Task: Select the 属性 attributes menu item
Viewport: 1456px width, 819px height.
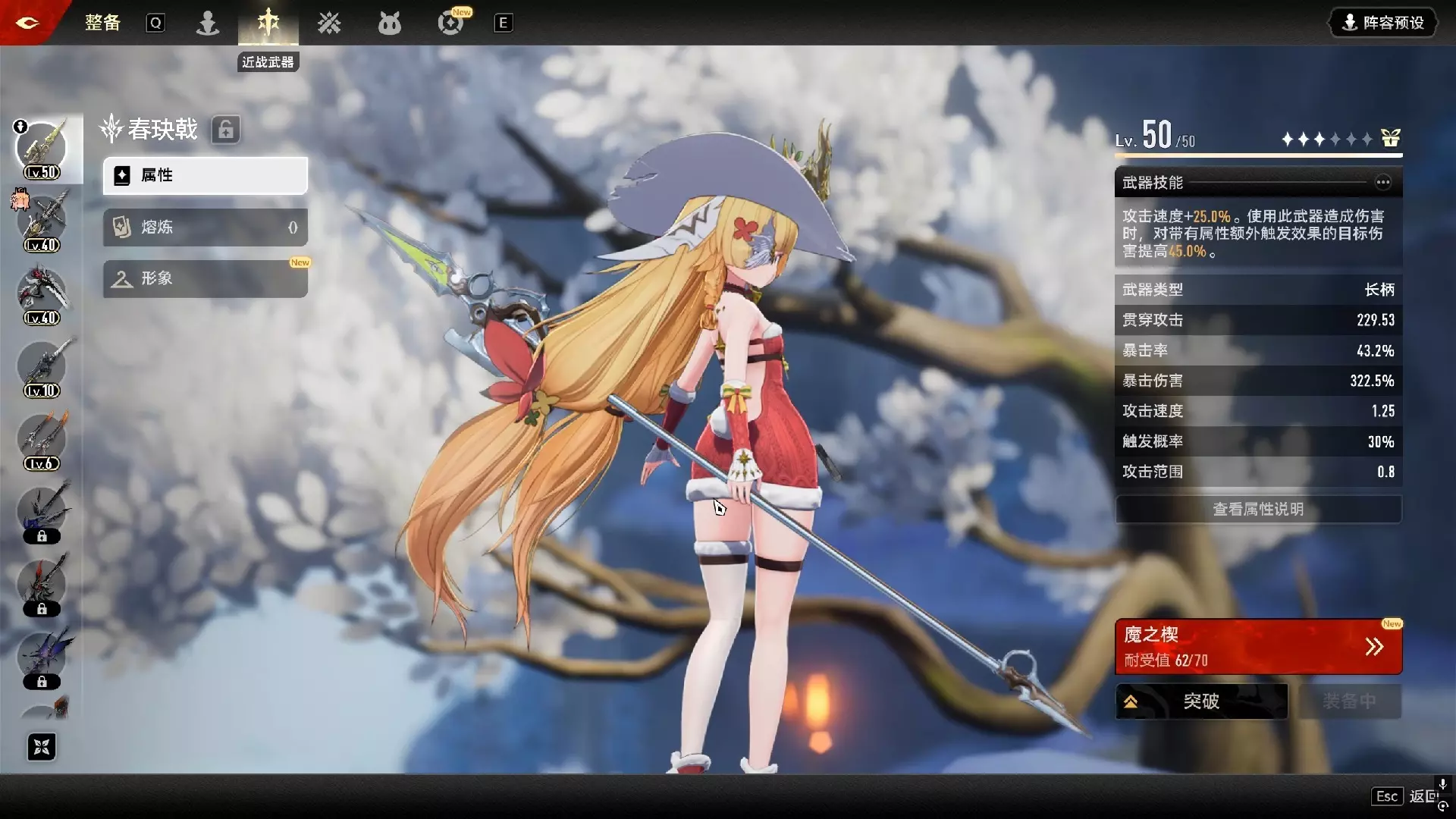Action: [x=205, y=175]
